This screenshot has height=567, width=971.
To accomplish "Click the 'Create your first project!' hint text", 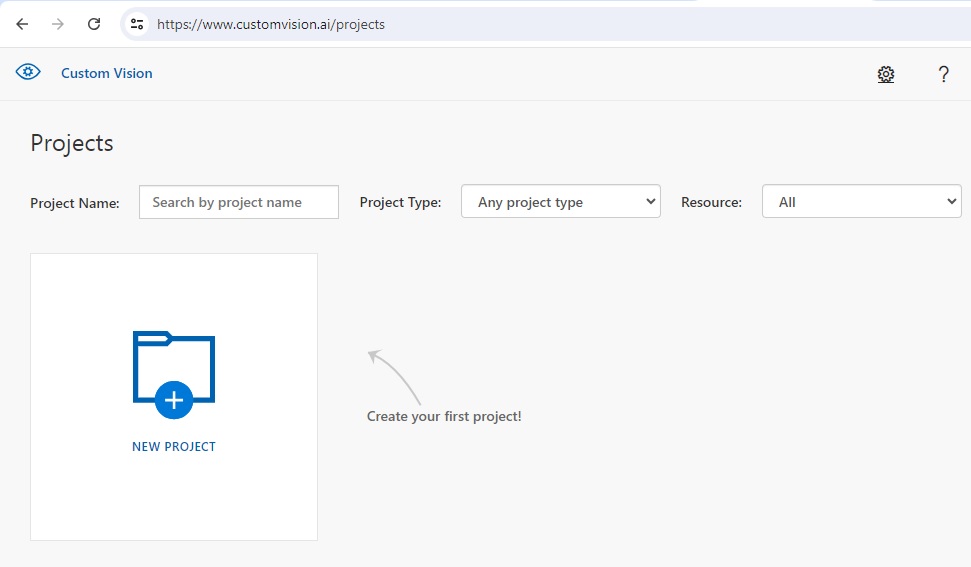I will (444, 416).
